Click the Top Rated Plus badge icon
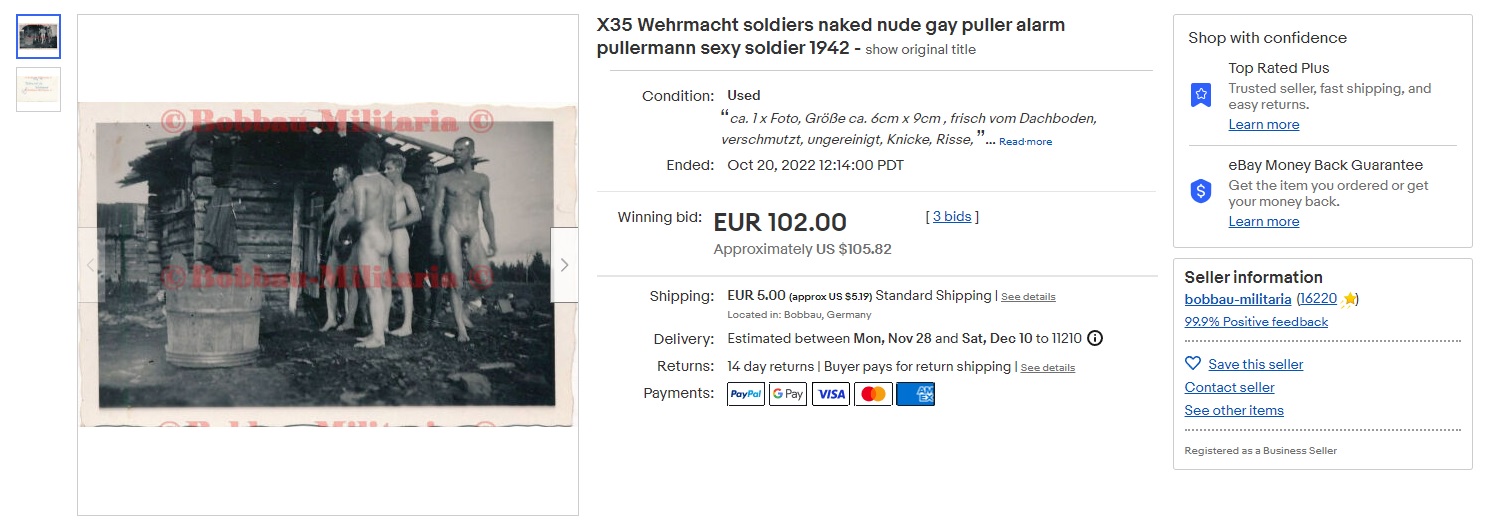The height and width of the screenshot is (531, 1490). [x=1201, y=95]
